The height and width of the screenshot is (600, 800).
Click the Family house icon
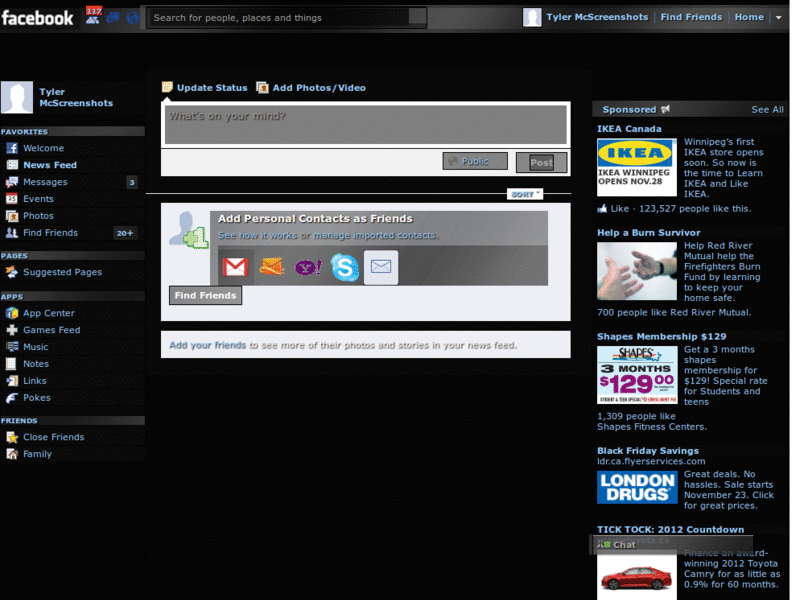pyautogui.click(x=12, y=454)
